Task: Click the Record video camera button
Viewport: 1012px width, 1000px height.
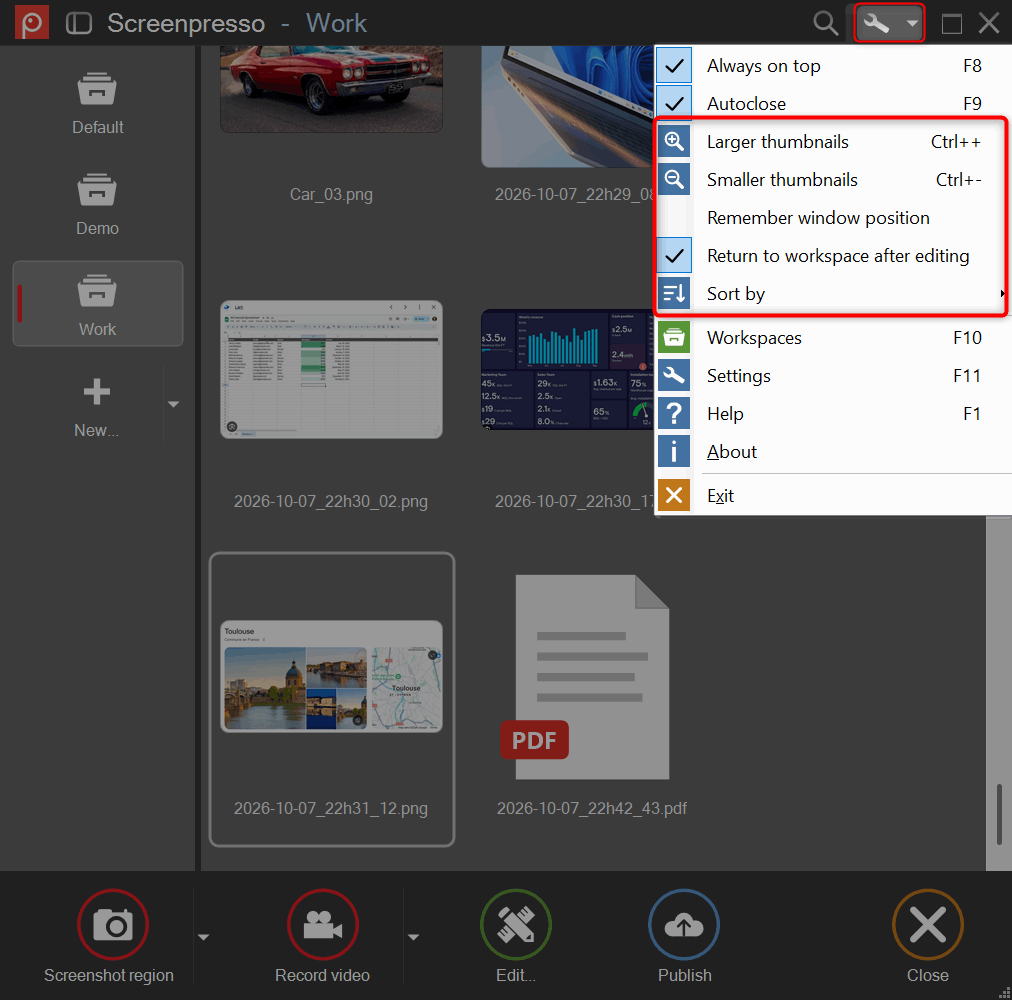Action: (323, 924)
